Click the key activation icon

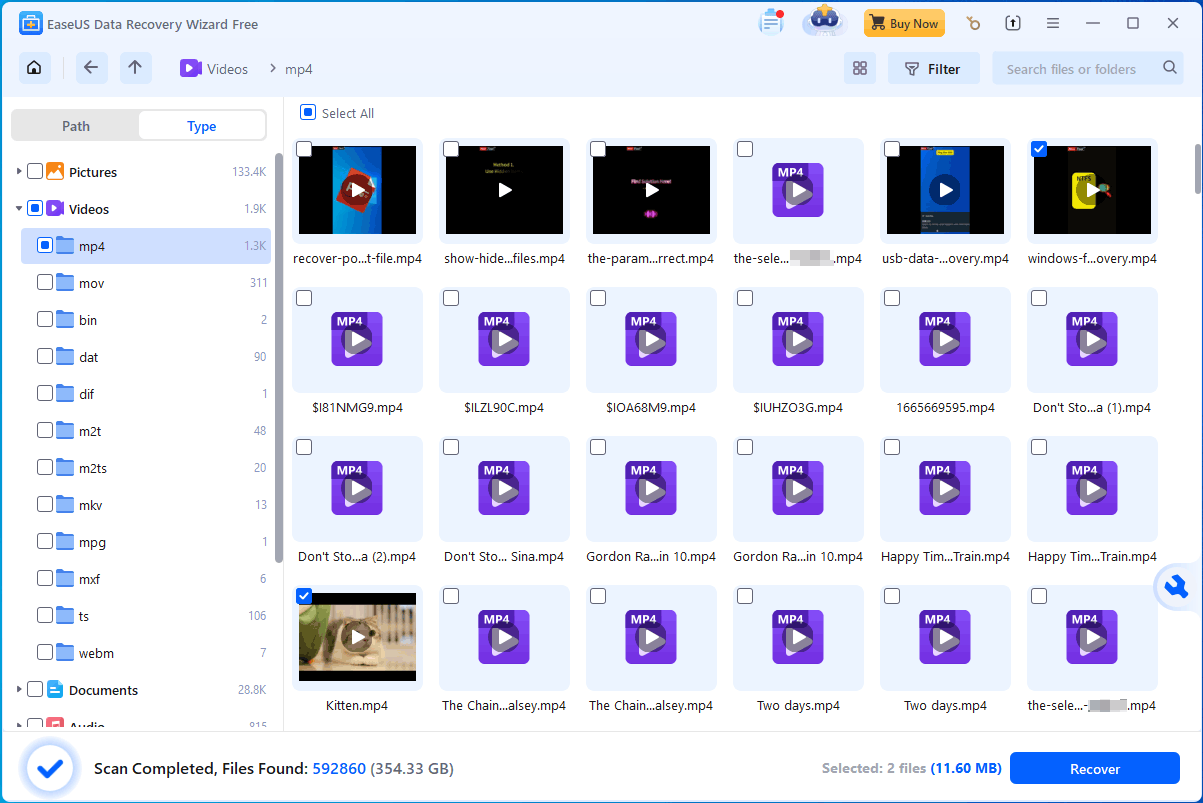click(x=973, y=23)
